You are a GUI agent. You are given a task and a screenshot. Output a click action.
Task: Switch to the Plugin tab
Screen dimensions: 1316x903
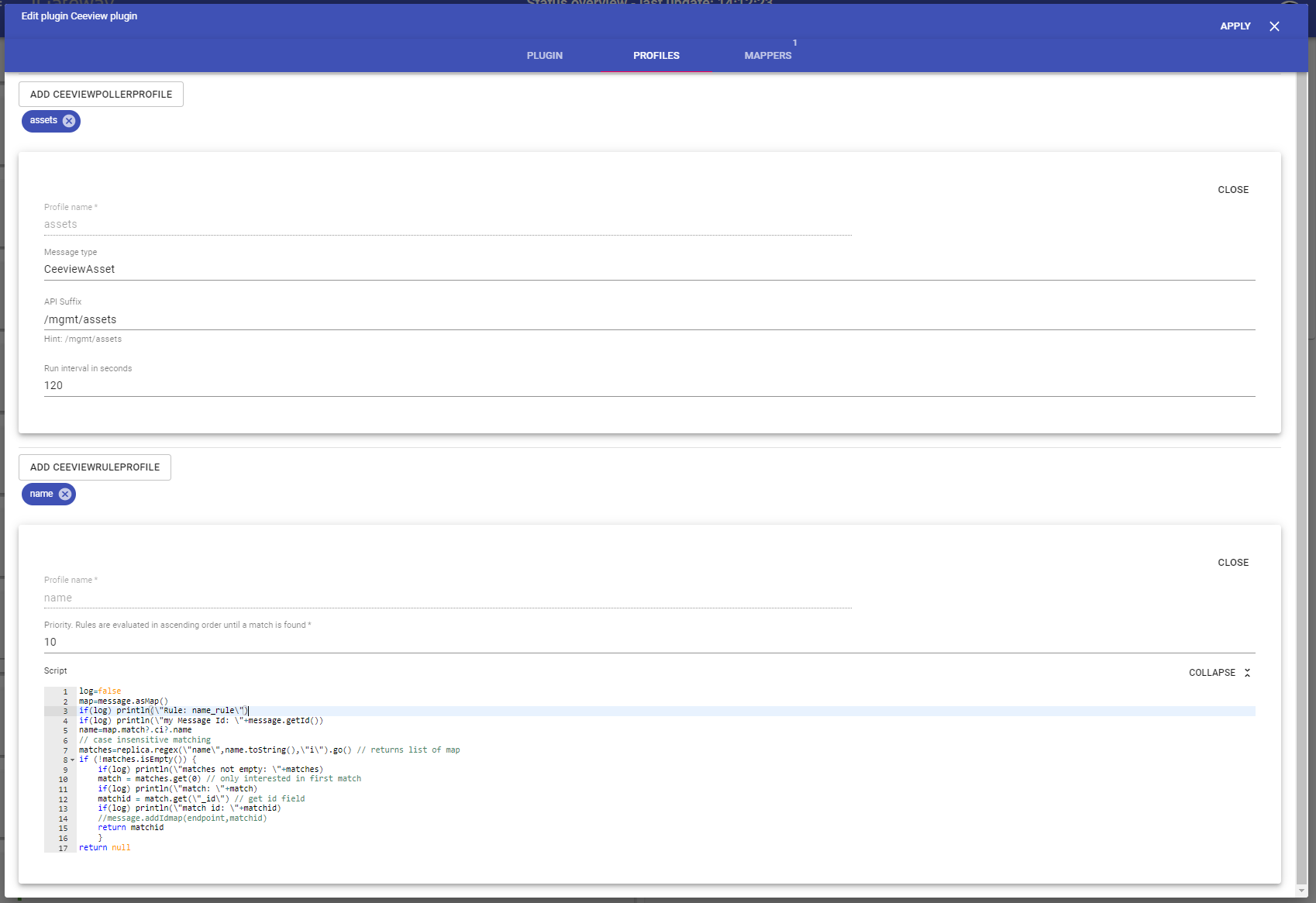tap(544, 56)
